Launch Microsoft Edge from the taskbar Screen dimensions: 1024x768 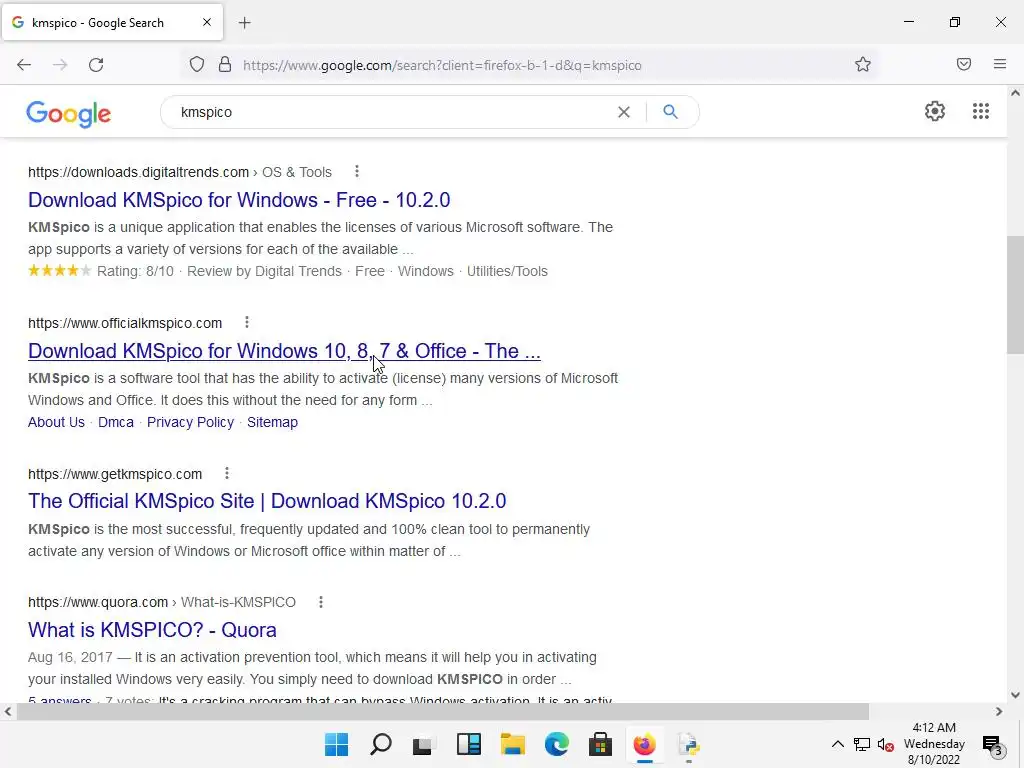[556, 744]
